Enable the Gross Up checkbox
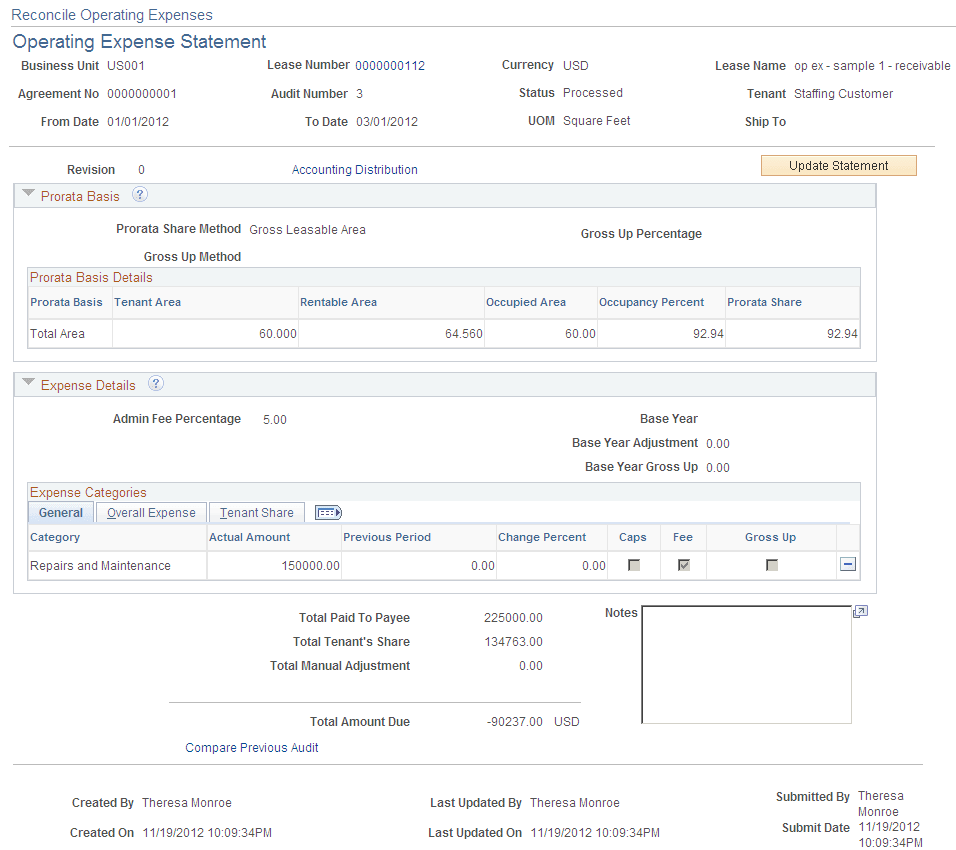The height and width of the screenshot is (850, 956). tap(771, 565)
